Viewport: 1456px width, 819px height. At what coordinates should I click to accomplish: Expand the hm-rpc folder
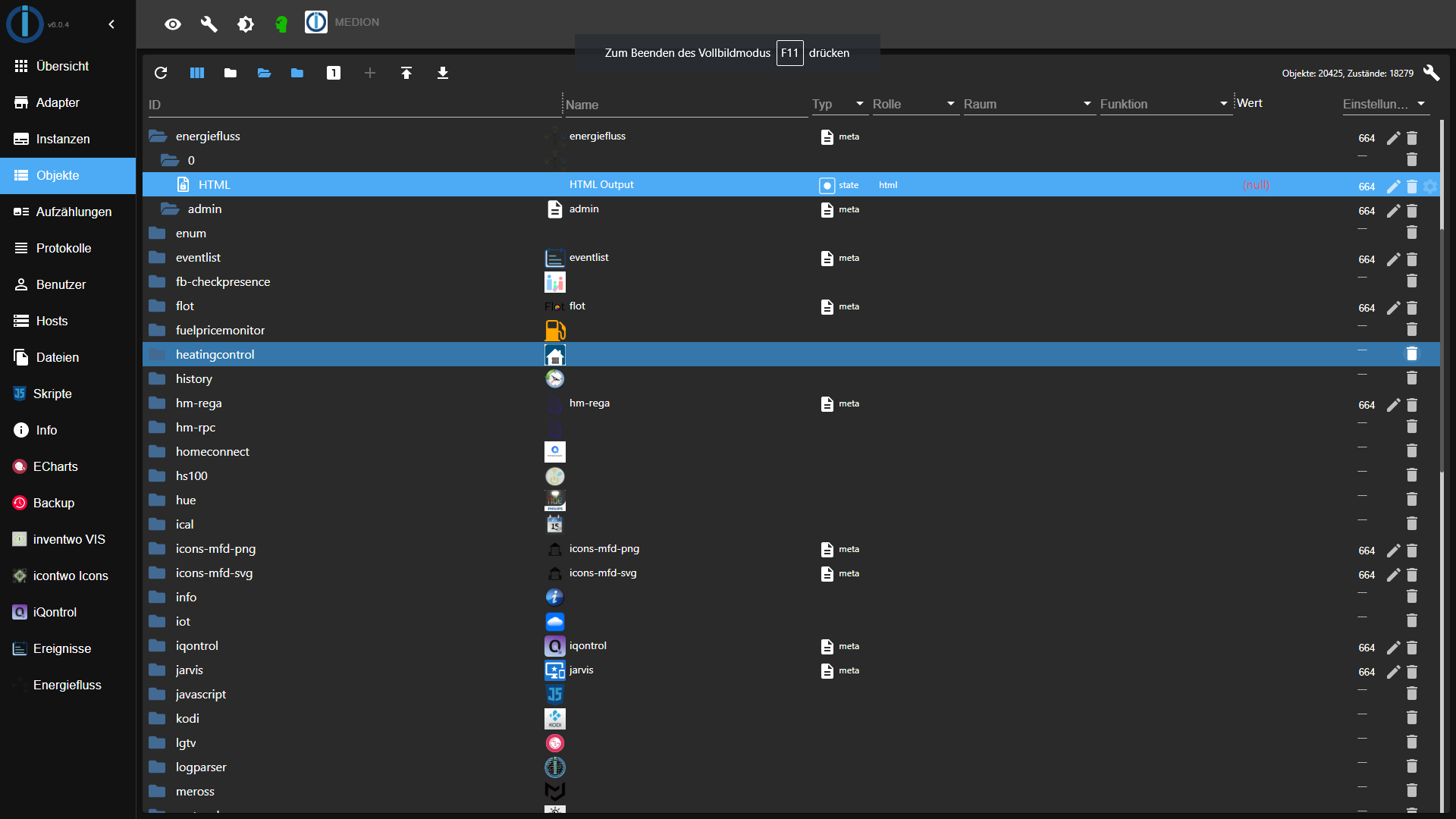click(158, 428)
